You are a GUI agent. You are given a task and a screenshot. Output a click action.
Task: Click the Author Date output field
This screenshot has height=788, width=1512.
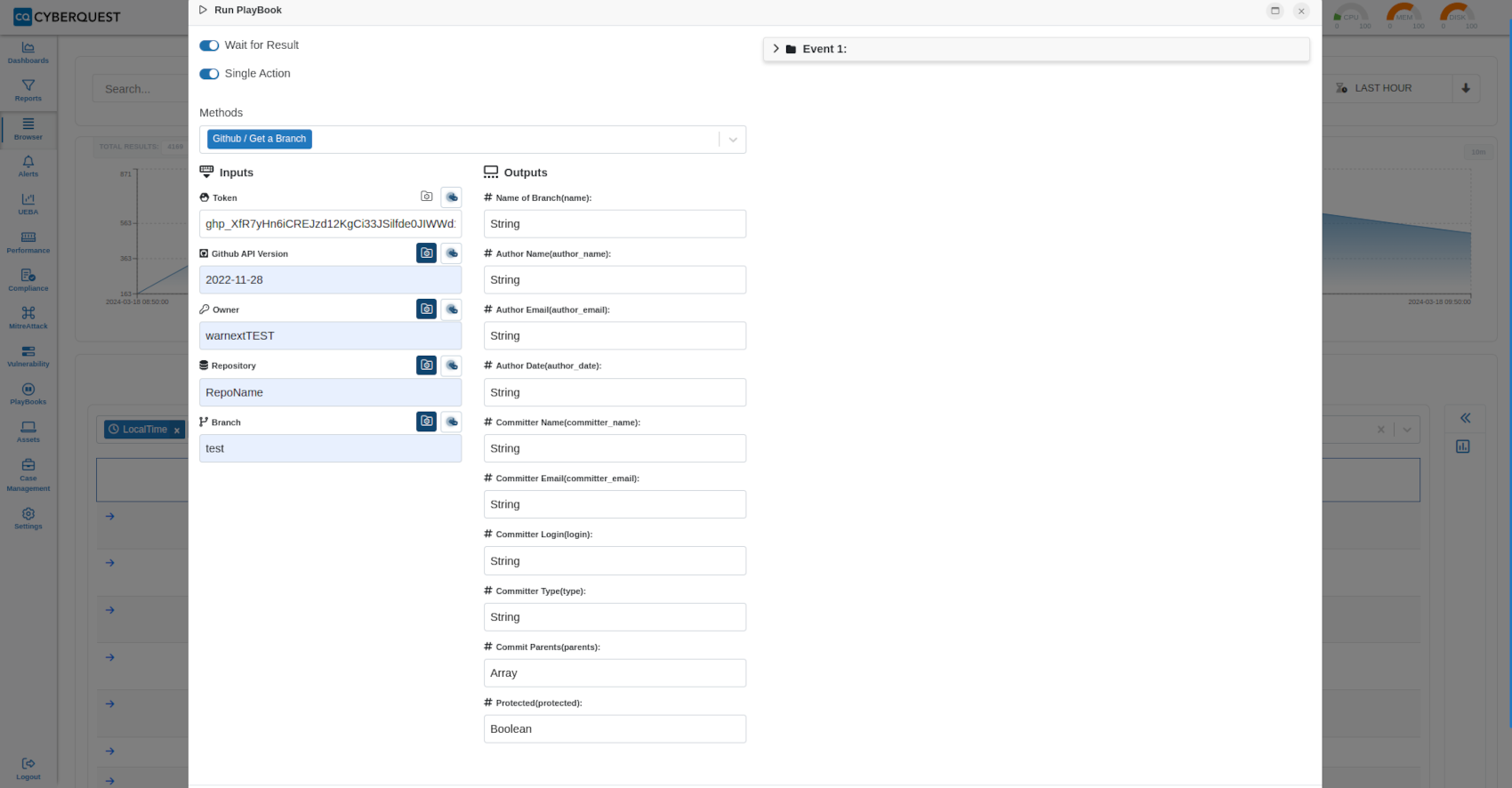(x=615, y=392)
